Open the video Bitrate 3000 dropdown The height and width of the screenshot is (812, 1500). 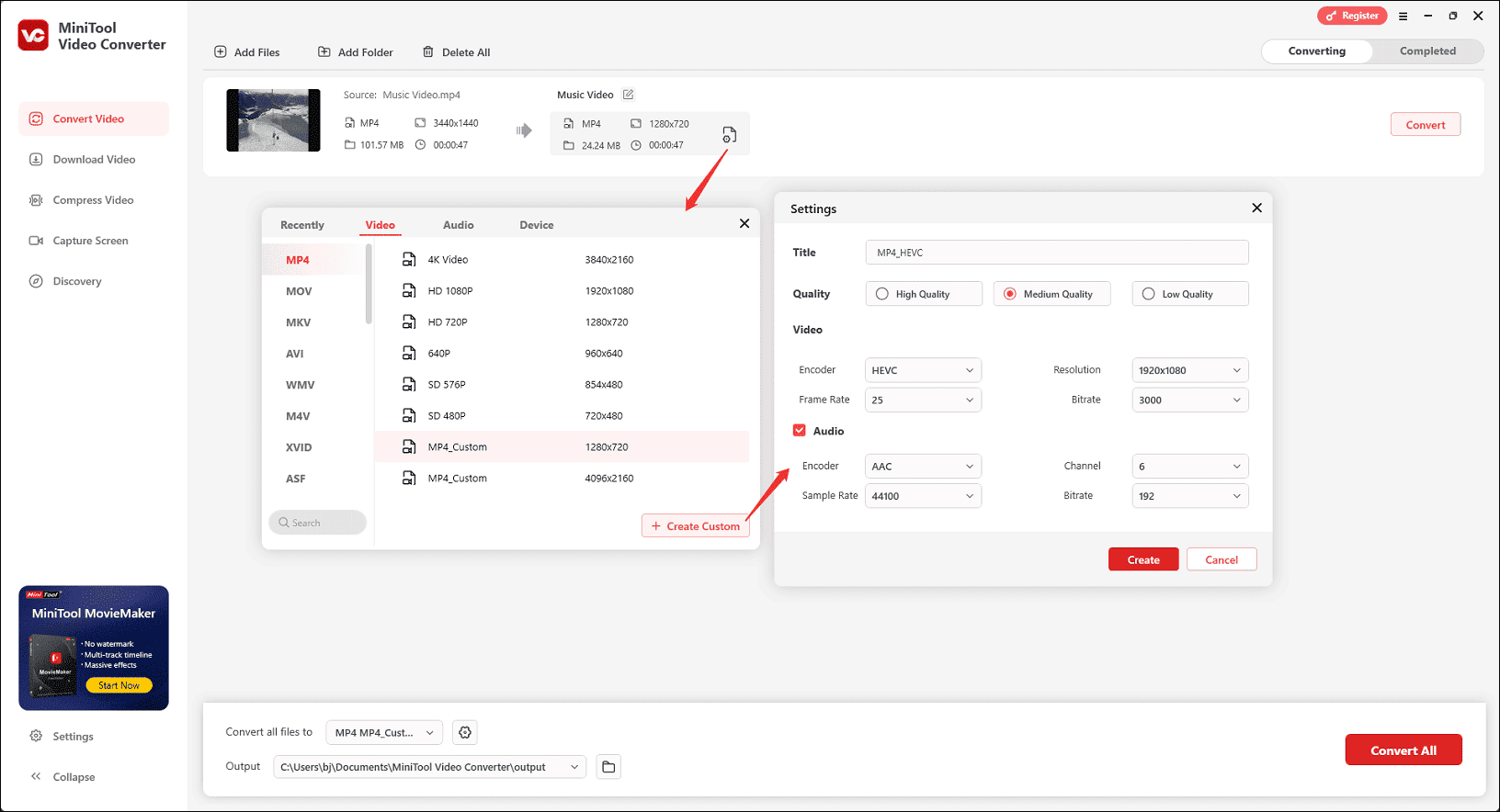point(1190,400)
